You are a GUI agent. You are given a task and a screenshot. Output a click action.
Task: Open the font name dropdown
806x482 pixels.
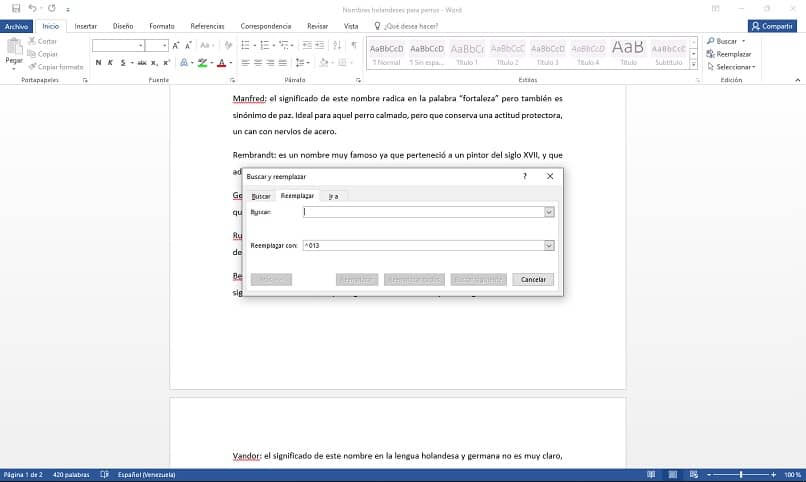click(140, 46)
